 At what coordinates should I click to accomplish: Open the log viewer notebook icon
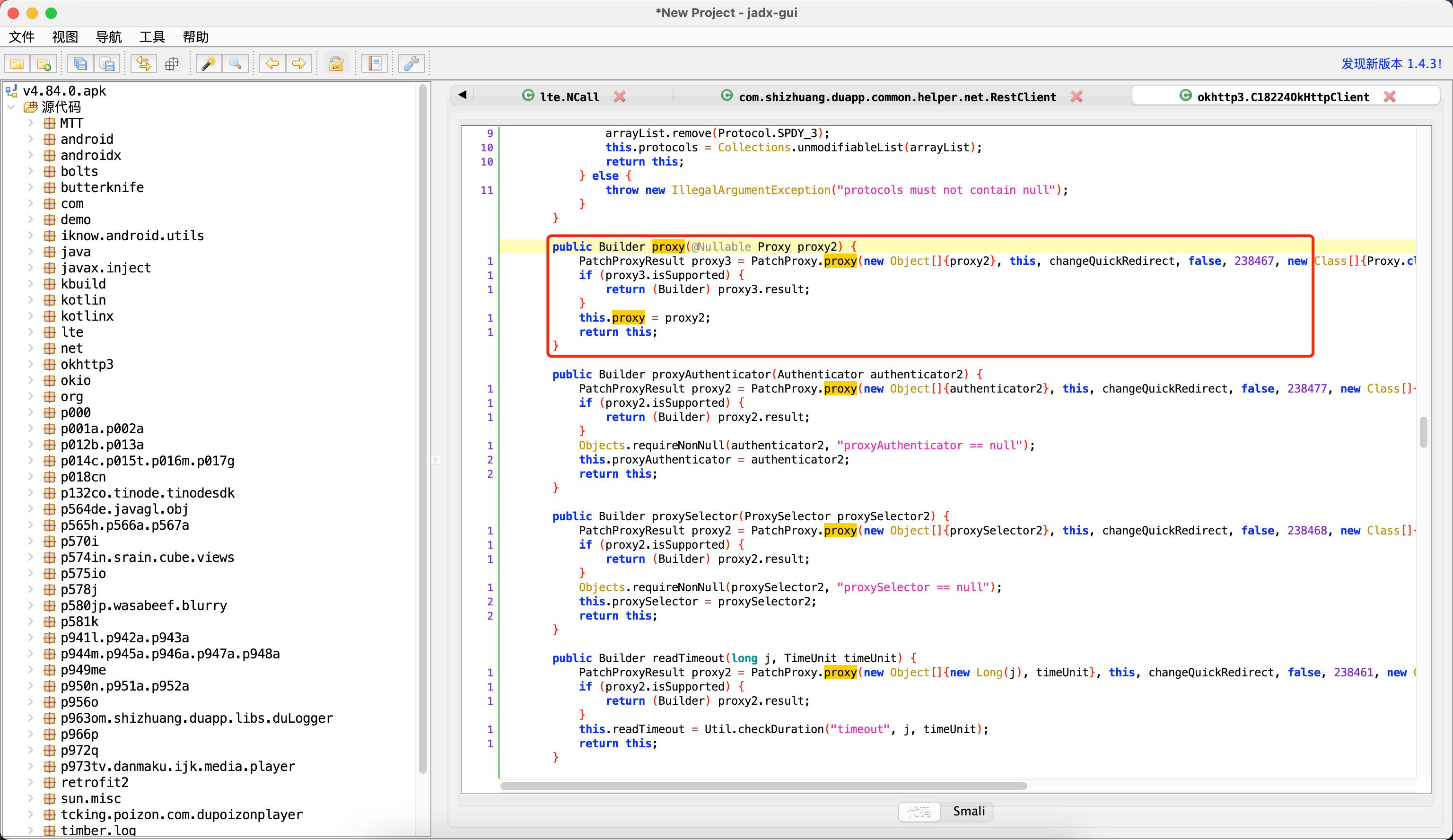point(375,63)
